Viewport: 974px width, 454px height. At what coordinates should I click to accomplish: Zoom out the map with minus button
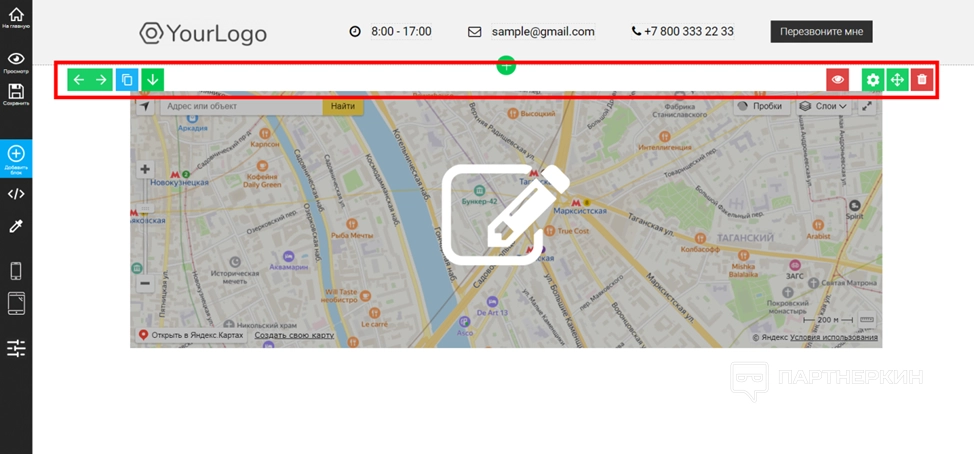click(x=145, y=284)
